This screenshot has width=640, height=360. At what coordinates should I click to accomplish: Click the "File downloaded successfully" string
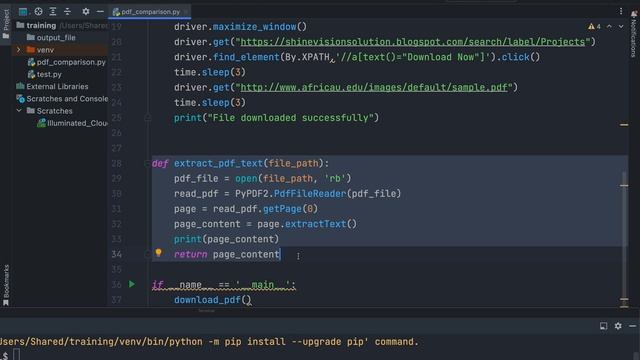pos(291,118)
